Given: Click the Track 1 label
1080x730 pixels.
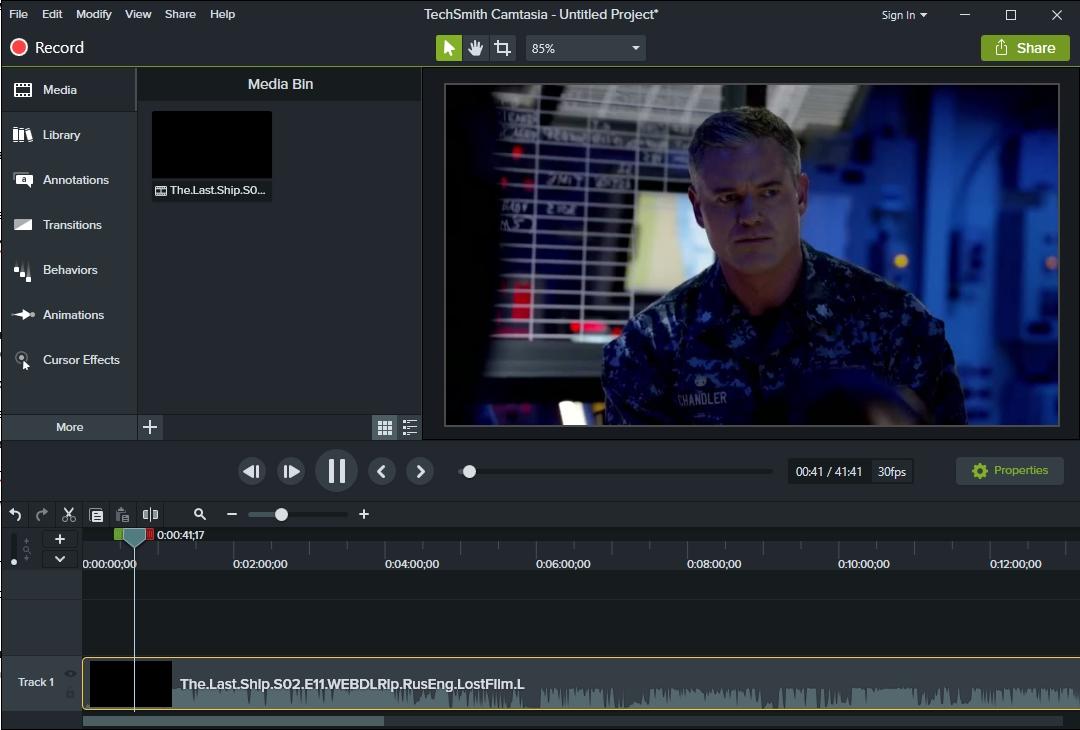Looking at the screenshot, I should (x=36, y=682).
